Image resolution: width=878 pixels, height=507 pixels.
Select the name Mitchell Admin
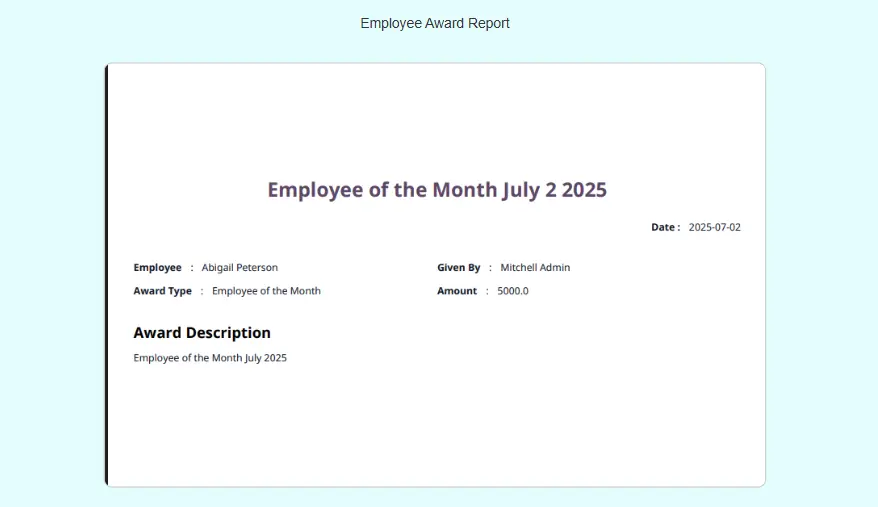(x=535, y=267)
